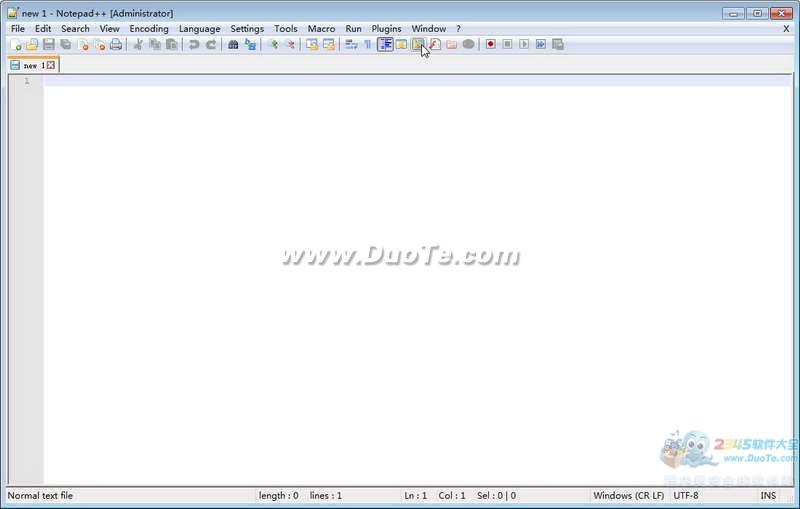This screenshot has width=800, height=509.
Task: Open the Settings menu
Action: click(247, 29)
